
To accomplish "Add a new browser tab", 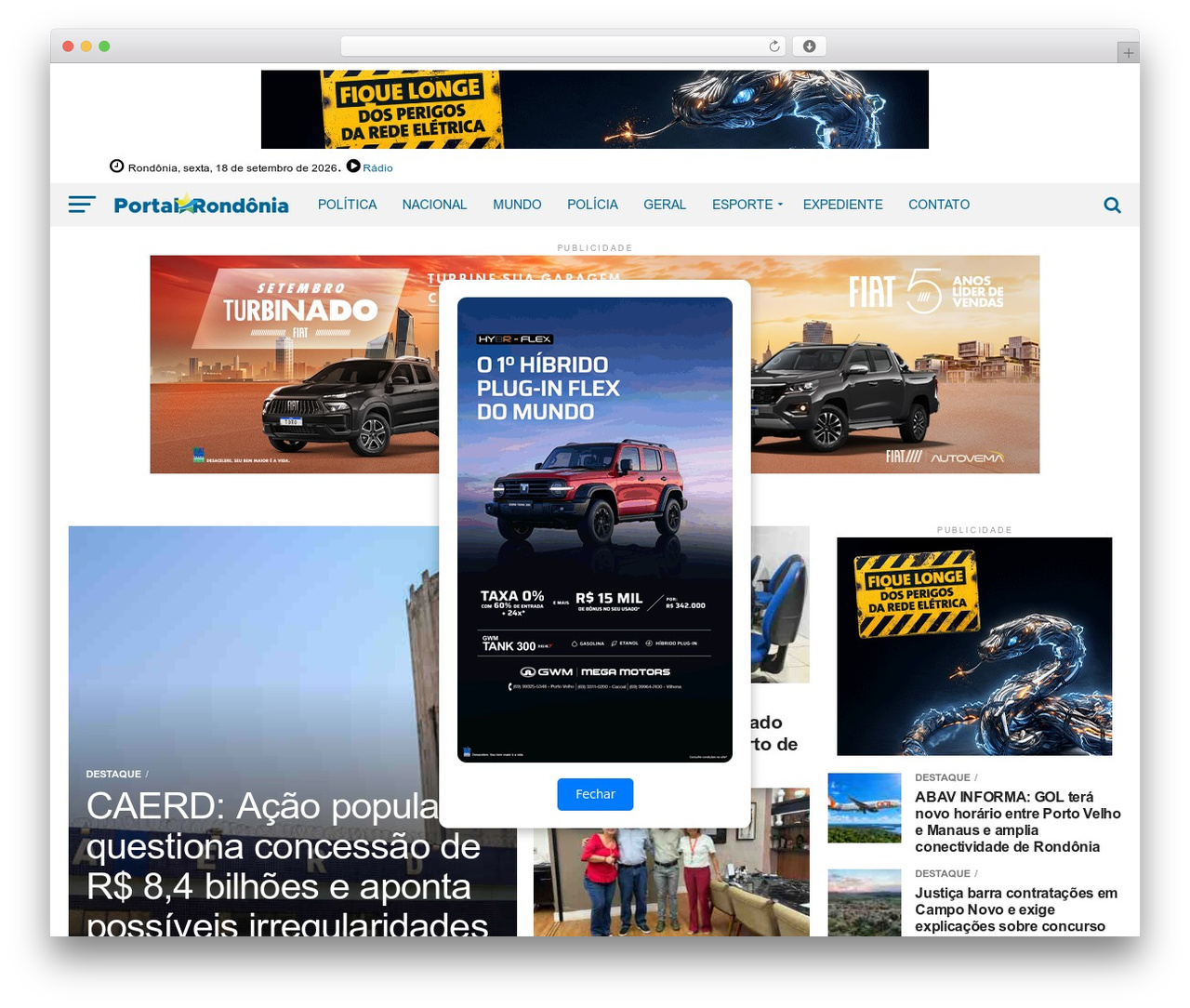I will click(x=1129, y=53).
